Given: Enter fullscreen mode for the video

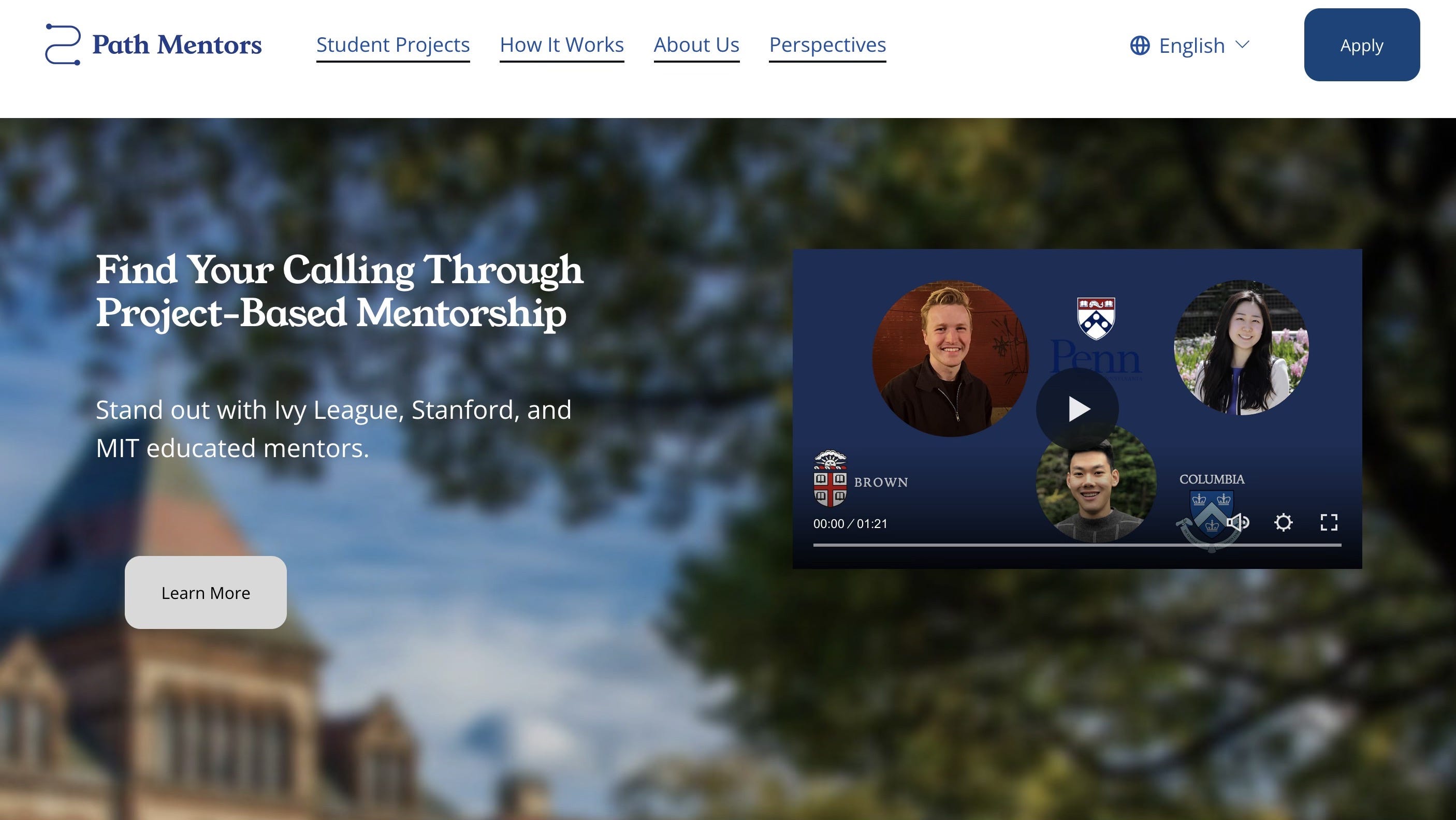Looking at the screenshot, I should [1329, 522].
